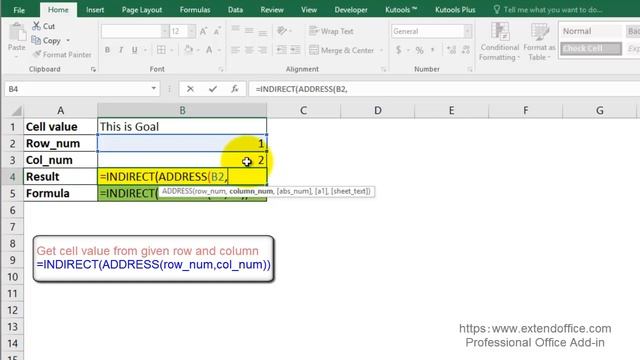Open Number format dialog launcher
This screenshot has width=640, height=360.
point(470,69)
